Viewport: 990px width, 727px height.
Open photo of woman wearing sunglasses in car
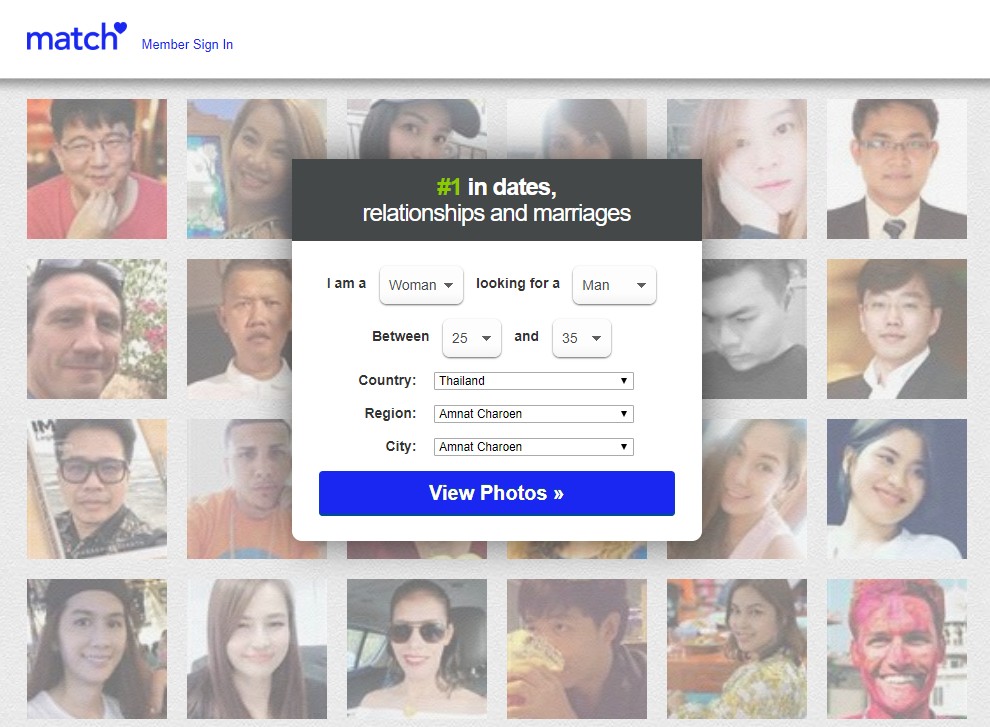pyautogui.click(x=417, y=648)
